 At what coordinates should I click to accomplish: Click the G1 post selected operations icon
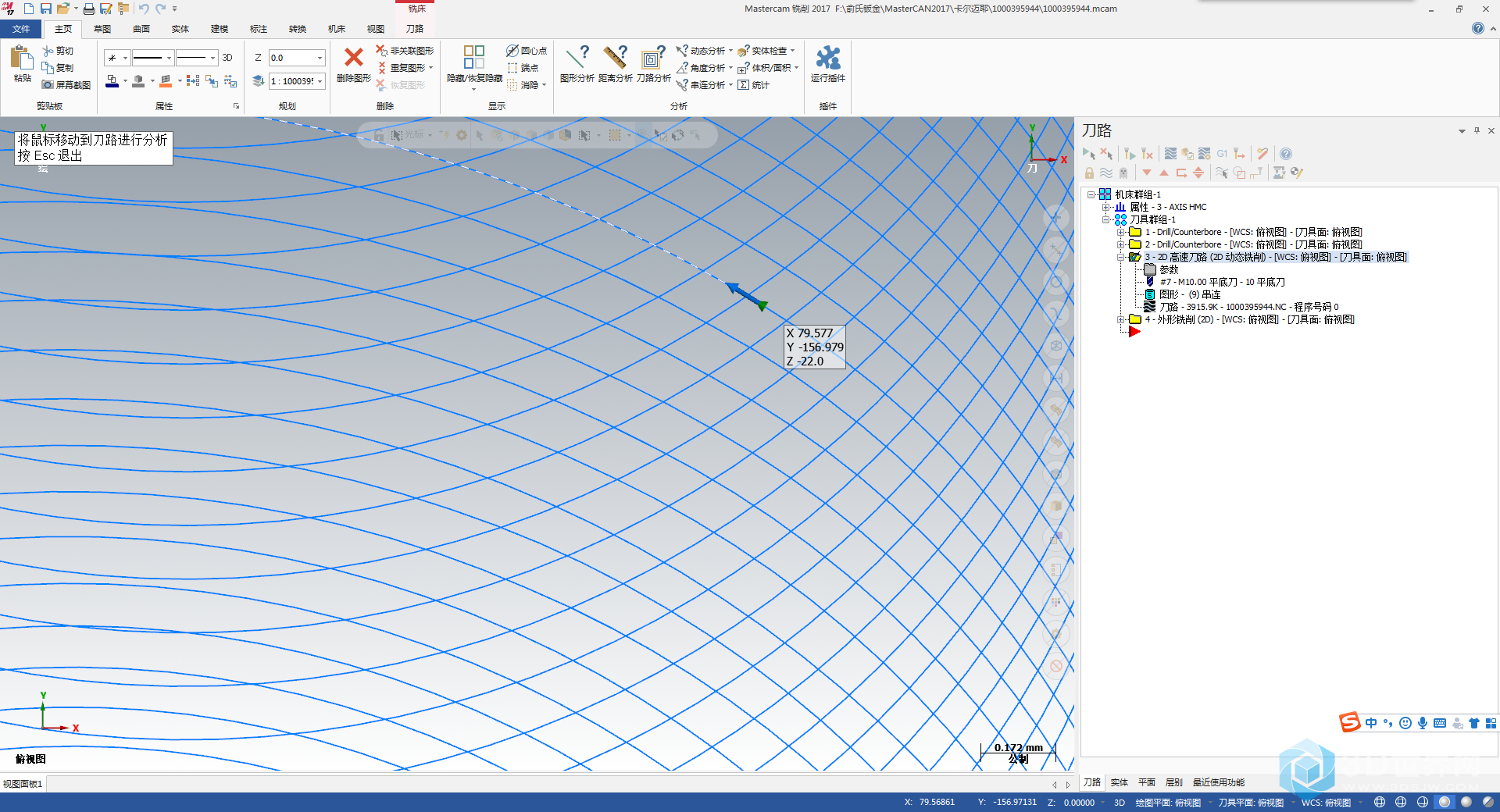(1222, 154)
